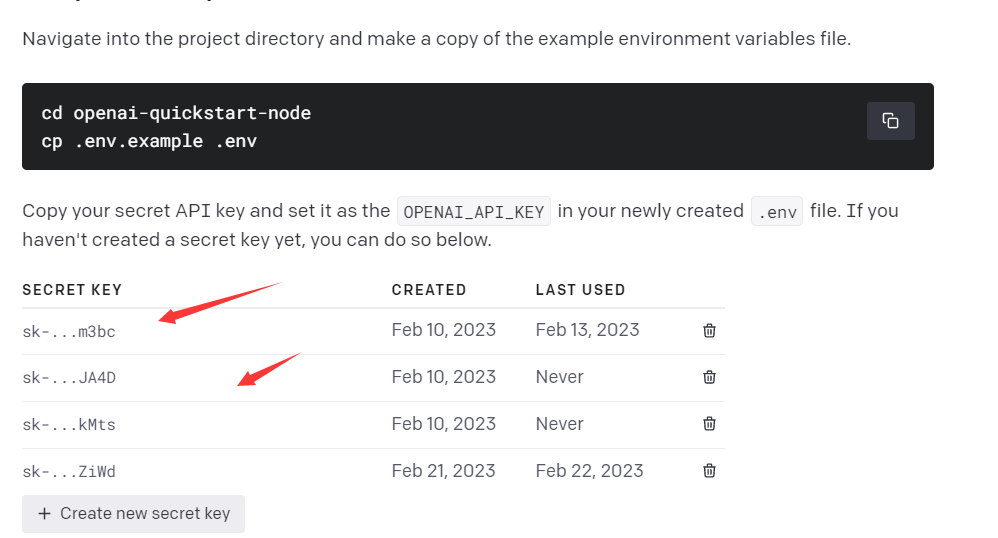
Task: Trash the sk-...ZiWd secret key
Action: (x=709, y=471)
